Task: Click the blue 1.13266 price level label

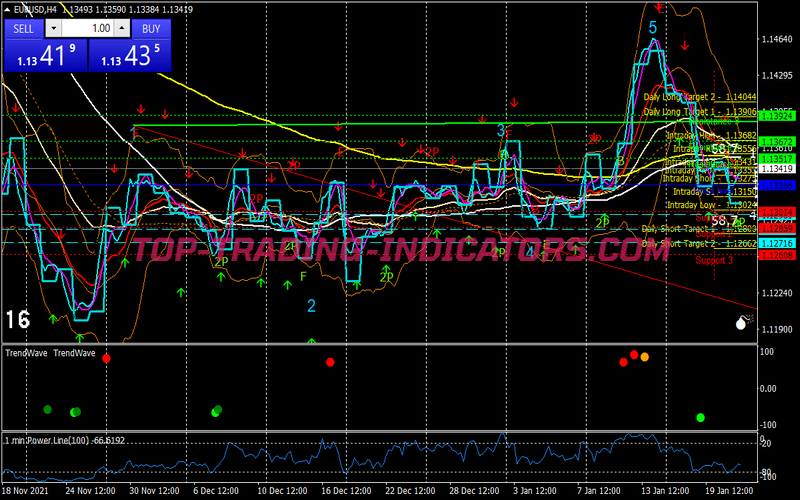Action: tap(775, 186)
